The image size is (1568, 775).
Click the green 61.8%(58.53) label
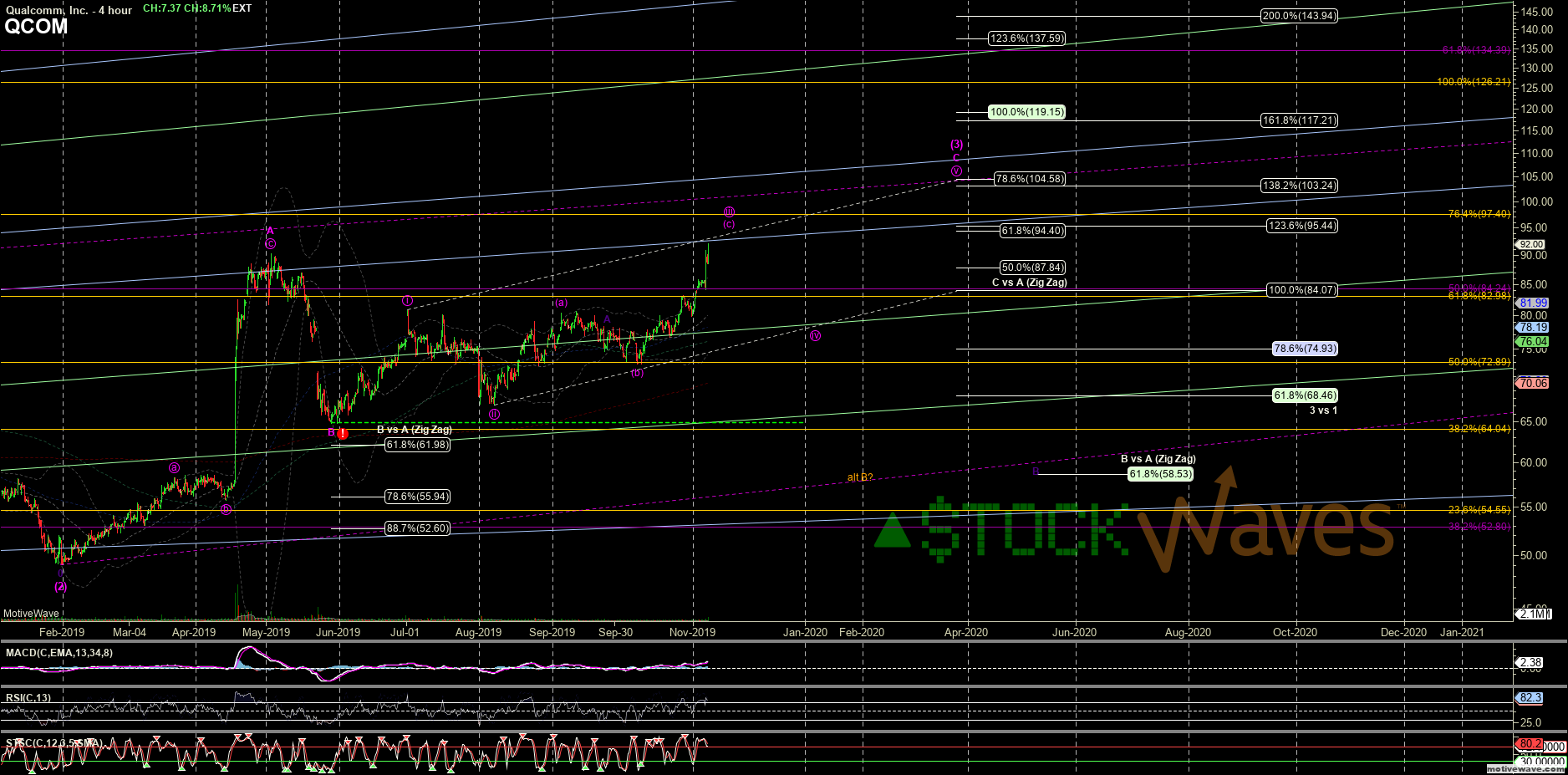pos(1160,474)
